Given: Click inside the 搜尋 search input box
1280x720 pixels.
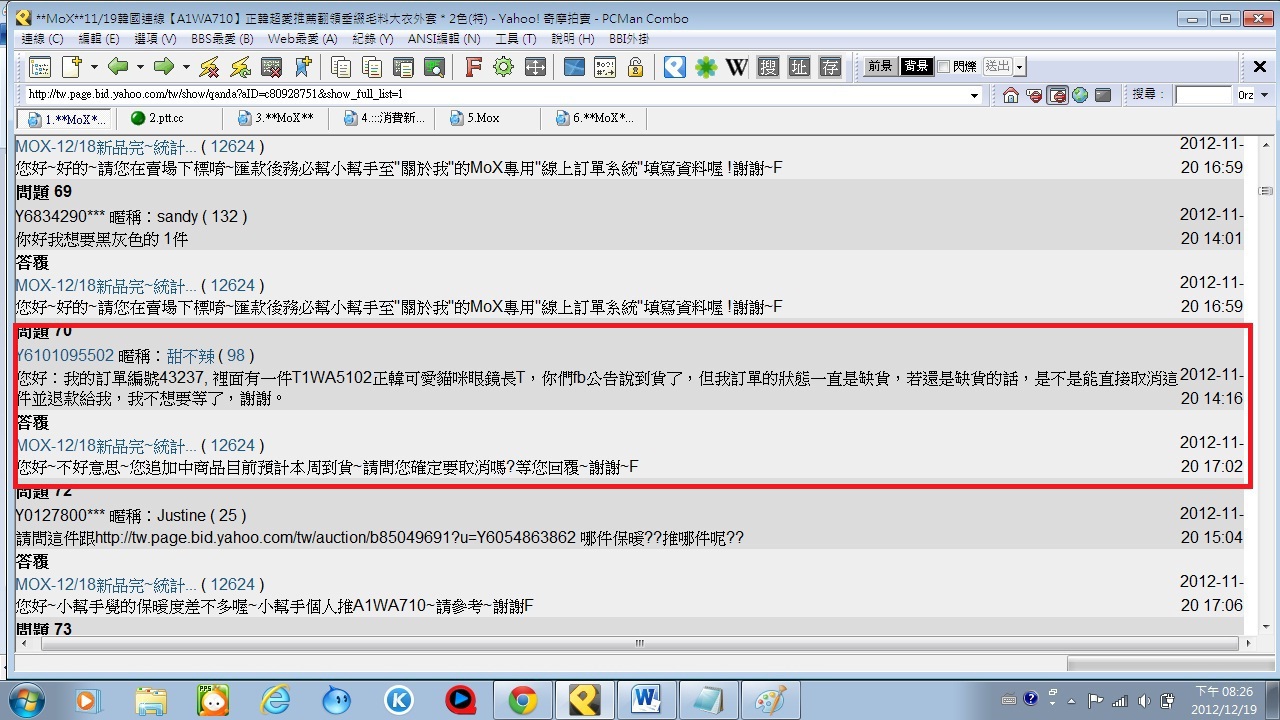Looking at the screenshot, I should 1203,95.
